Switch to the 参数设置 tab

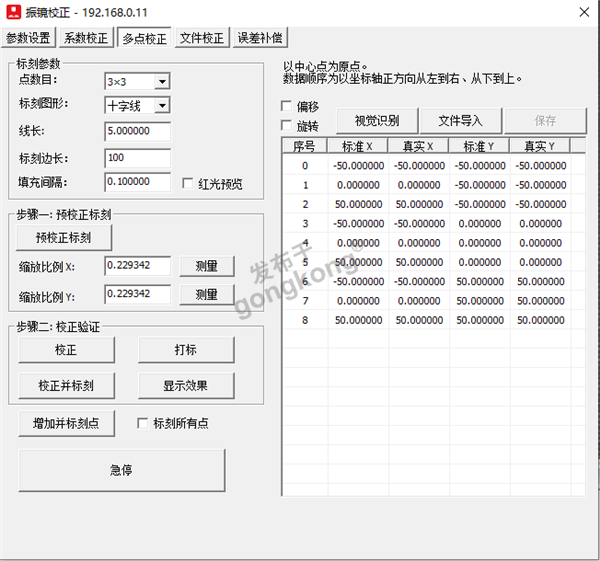coord(28,39)
